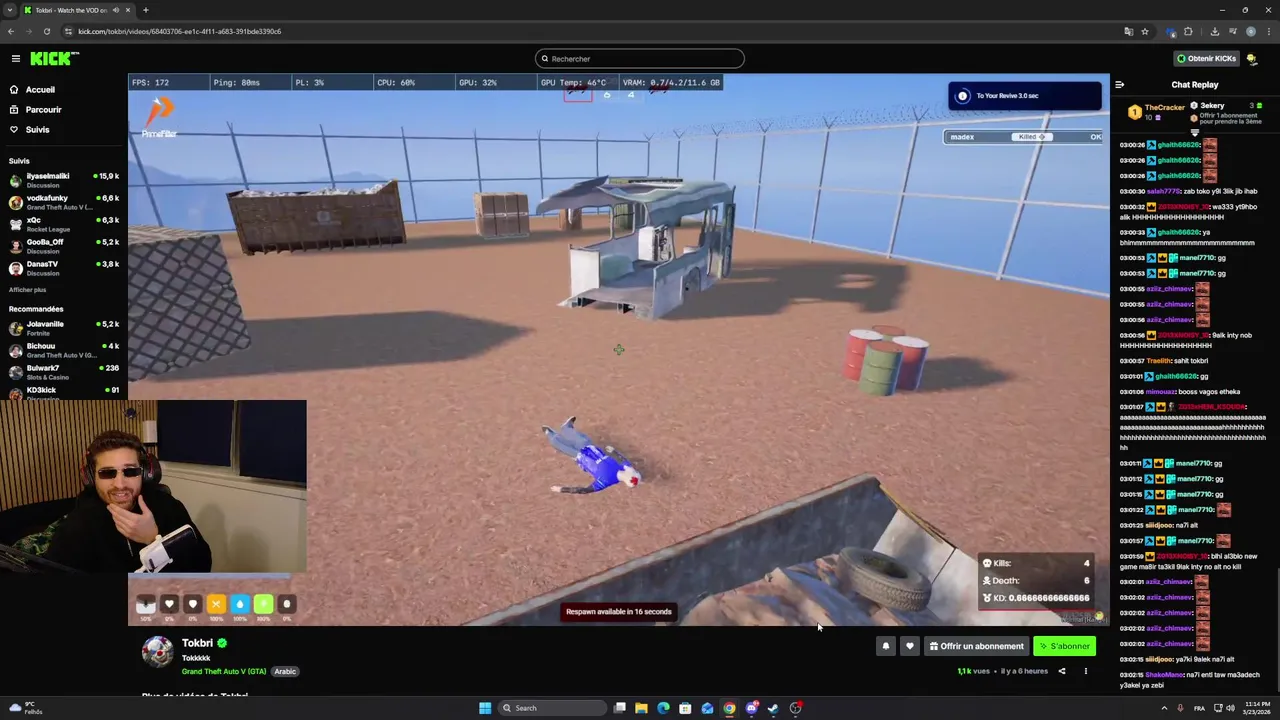This screenshot has width=1280, height=720.
Task: Open weather widget on taskbar
Action: (24, 708)
